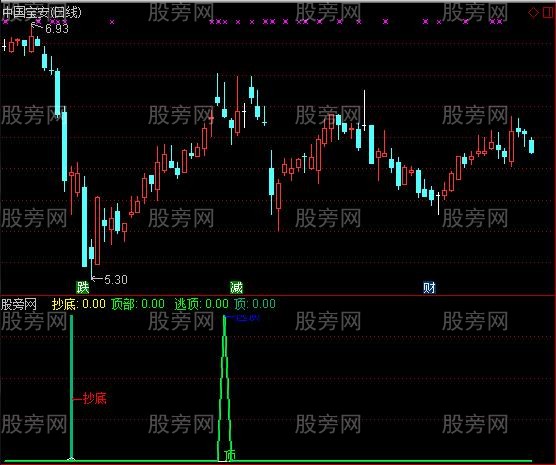The width and height of the screenshot is (556, 465).
Task: Click the 股旁网 indicator name label
Action: coord(19,304)
